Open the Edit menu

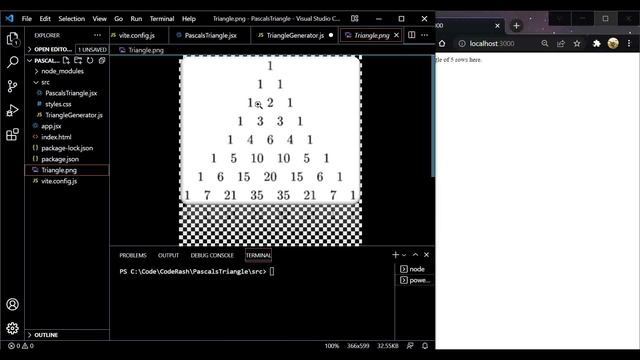click(45, 18)
